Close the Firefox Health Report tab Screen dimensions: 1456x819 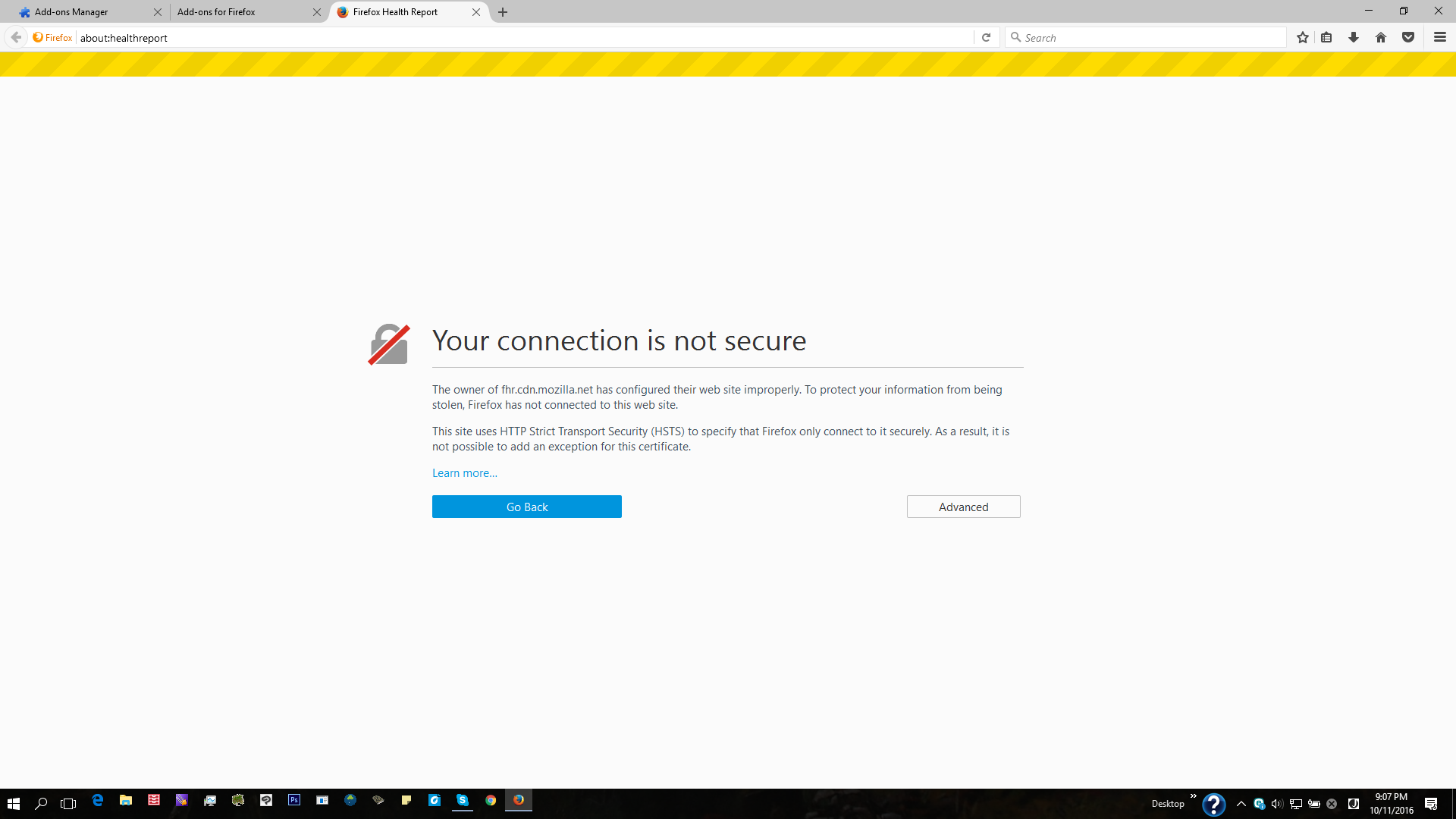click(476, 12)
